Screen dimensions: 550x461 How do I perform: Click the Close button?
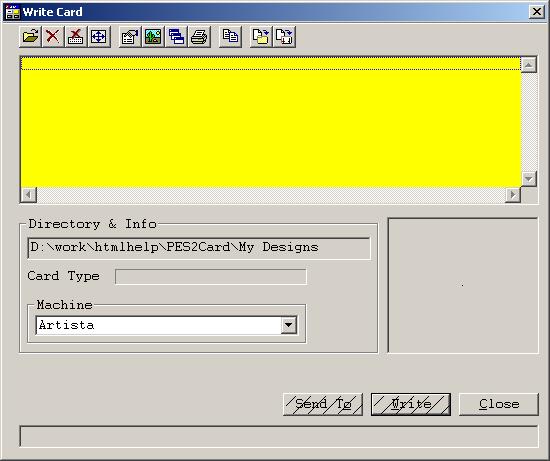(499, 404)
